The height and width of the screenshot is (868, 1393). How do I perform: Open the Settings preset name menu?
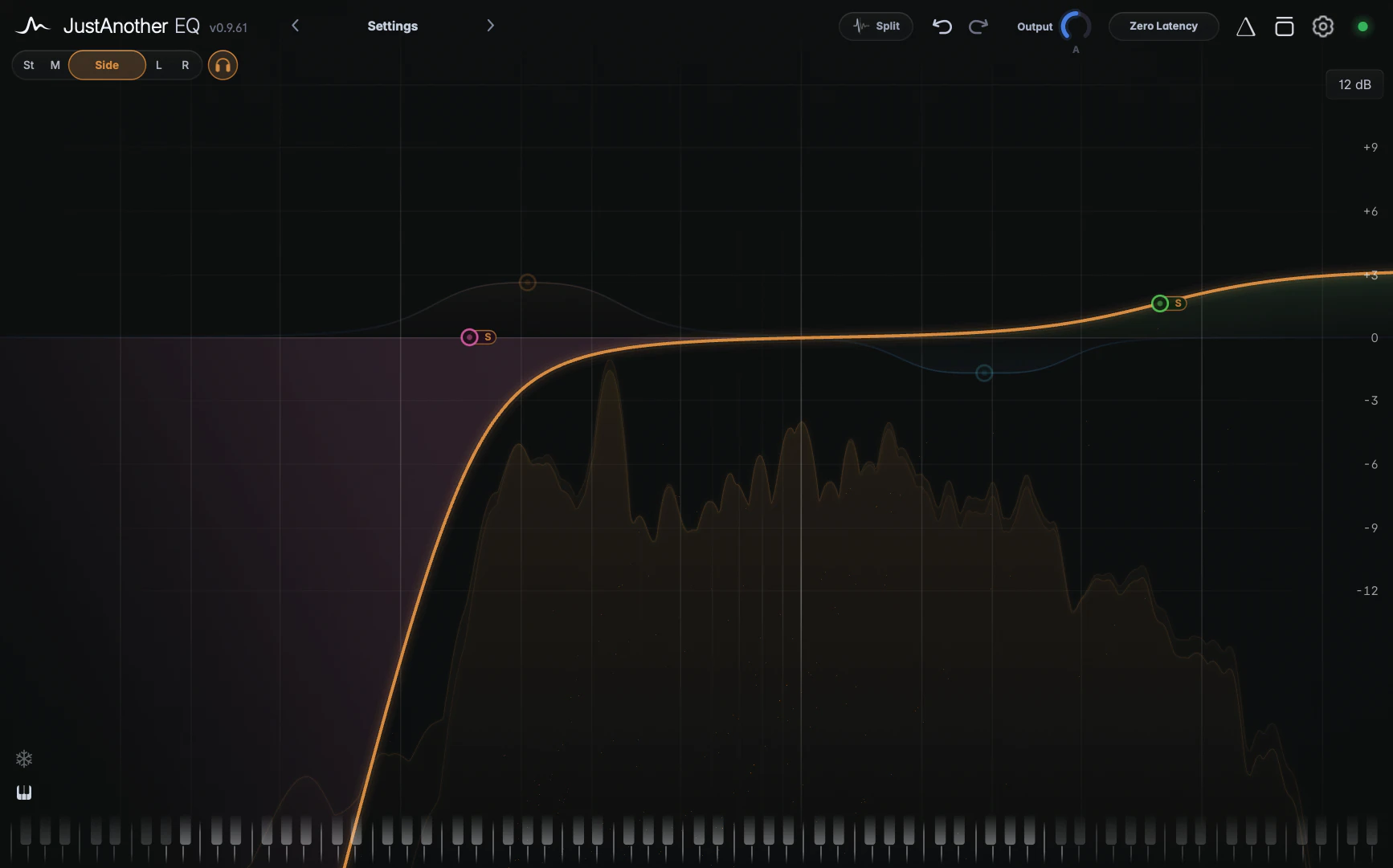(392, 26)
